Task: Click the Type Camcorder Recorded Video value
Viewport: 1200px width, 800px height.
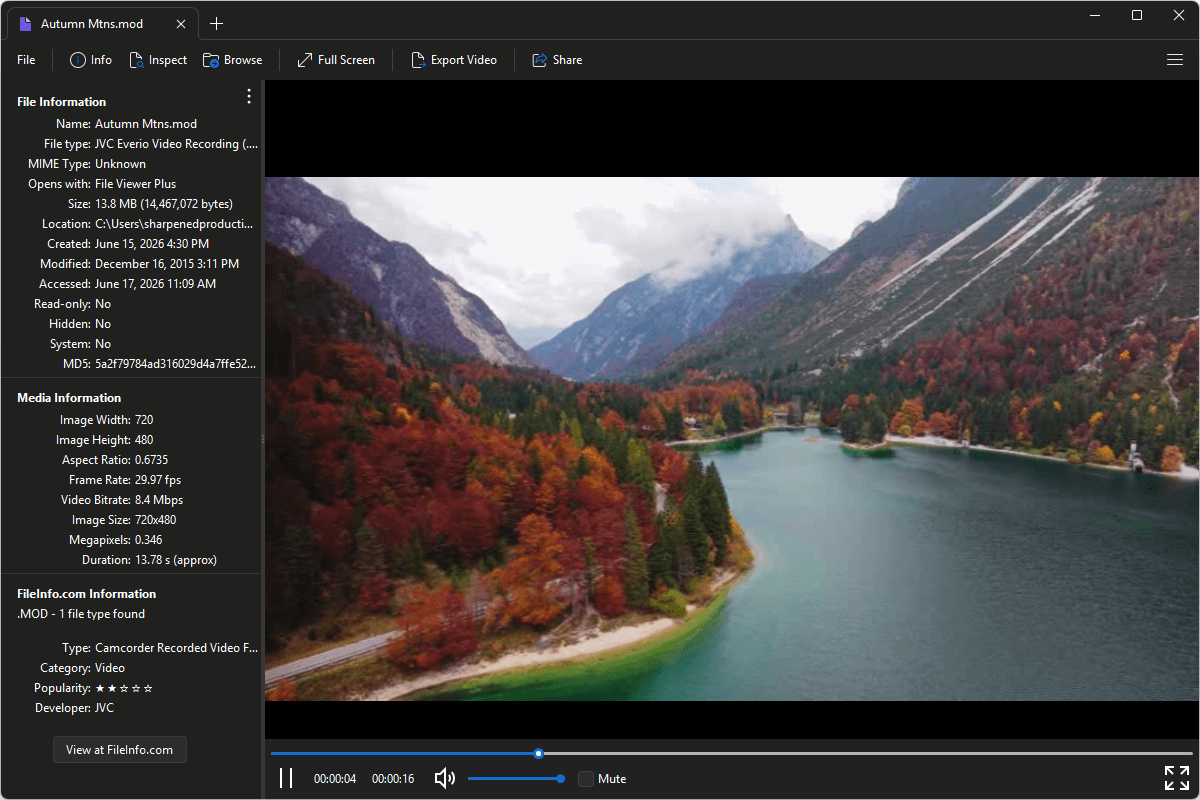Action: coord(176,648)
